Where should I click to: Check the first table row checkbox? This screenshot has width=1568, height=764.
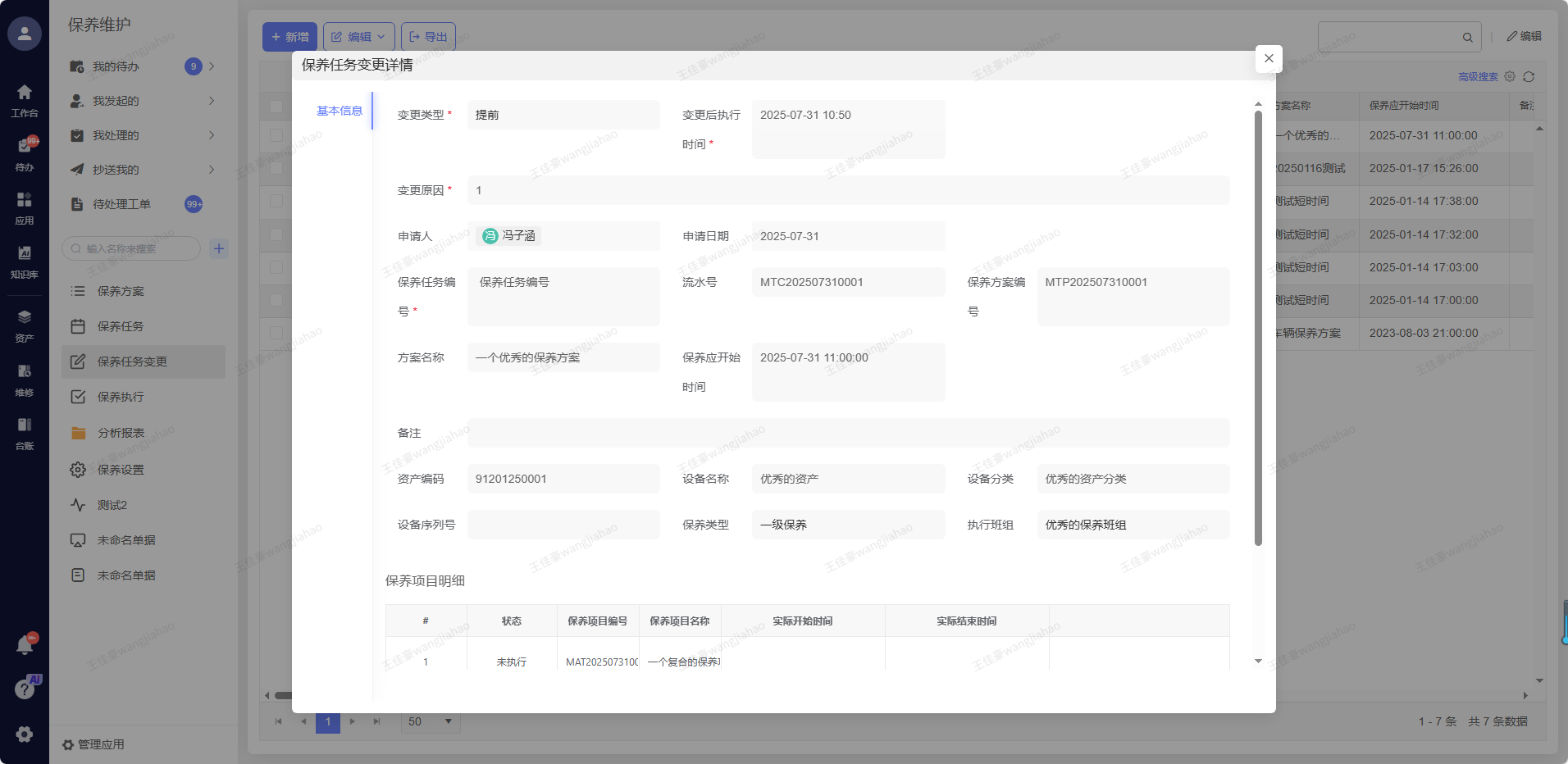point(276,135)
